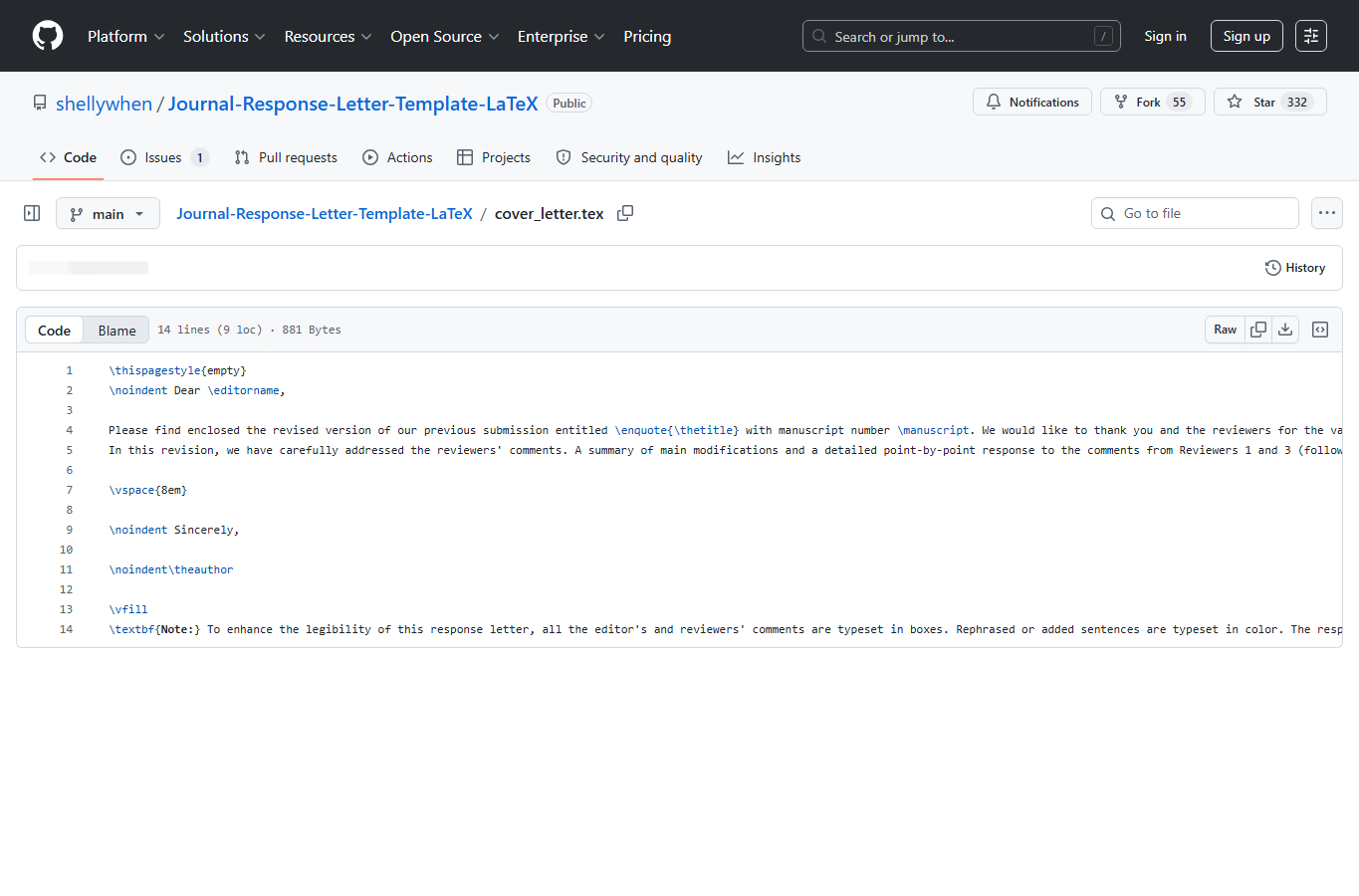The height and width of the screenshot is (896, 1359).
Task: Select line number 14
Action: [x=66, y=629]
